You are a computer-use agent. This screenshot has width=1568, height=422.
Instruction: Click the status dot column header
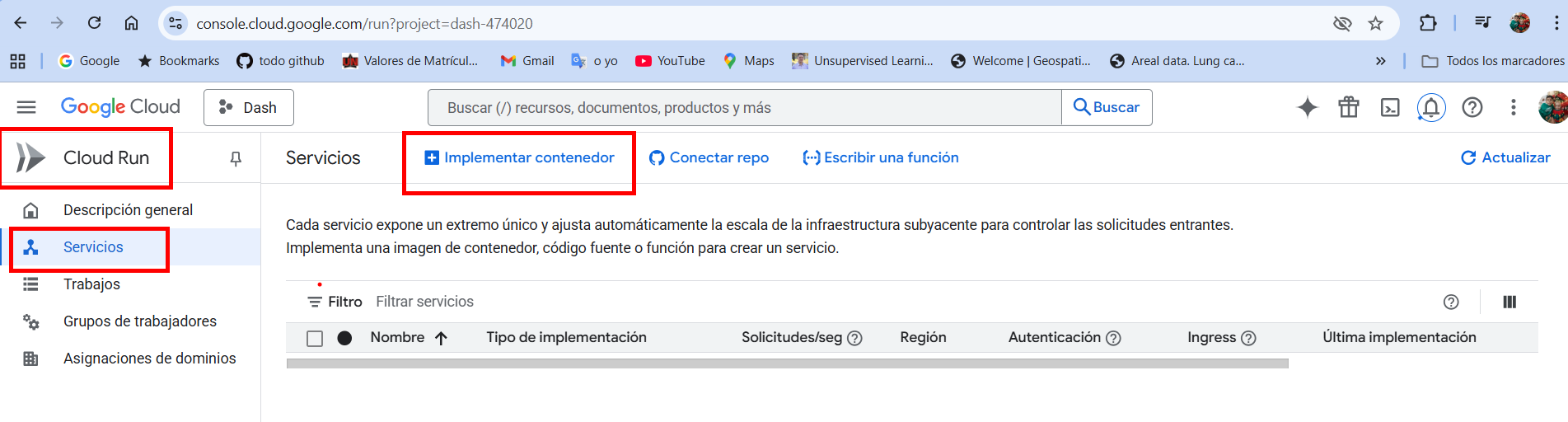[x=344, y=338]
